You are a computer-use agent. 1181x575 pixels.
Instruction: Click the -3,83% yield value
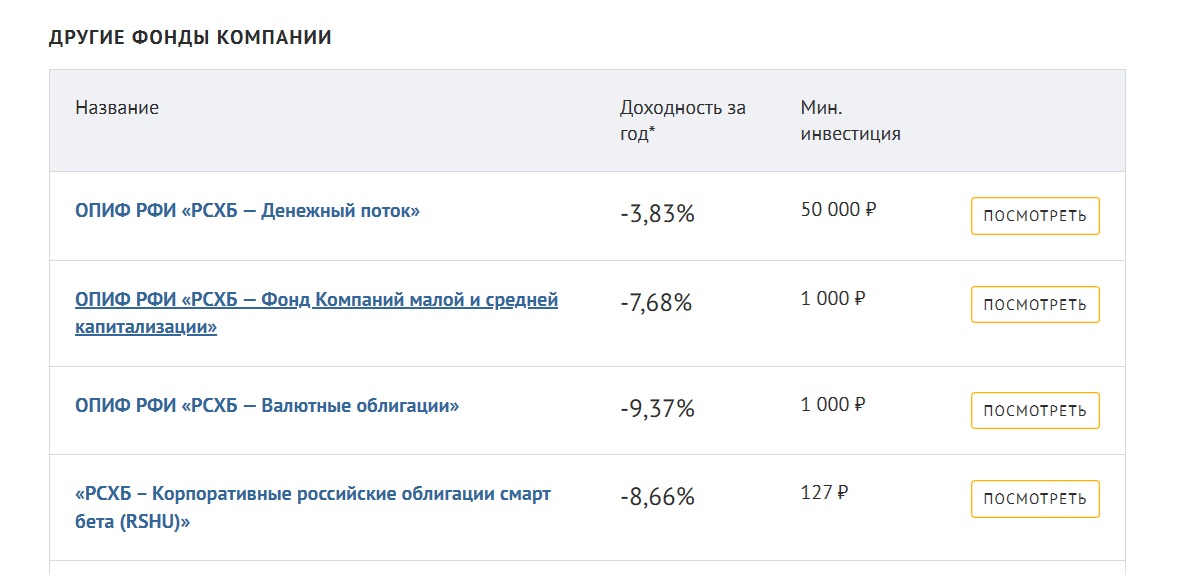(x=657, y=214)
